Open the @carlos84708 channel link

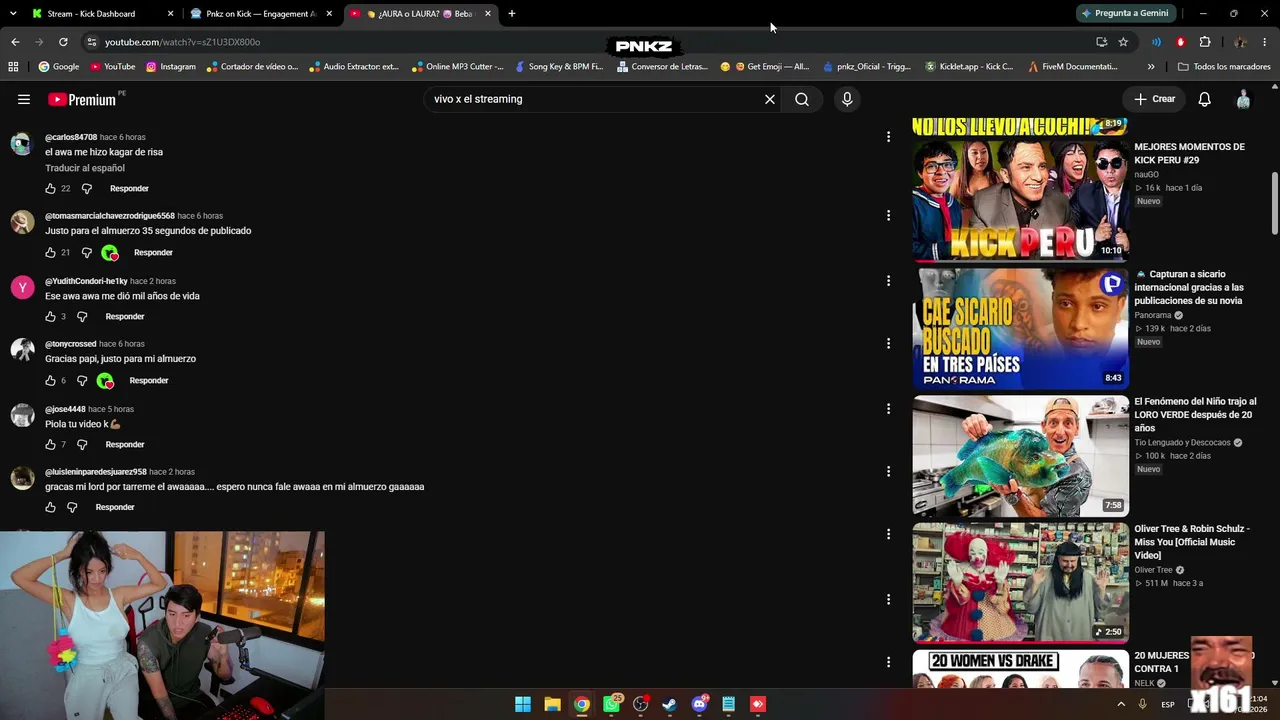point(71,137)
